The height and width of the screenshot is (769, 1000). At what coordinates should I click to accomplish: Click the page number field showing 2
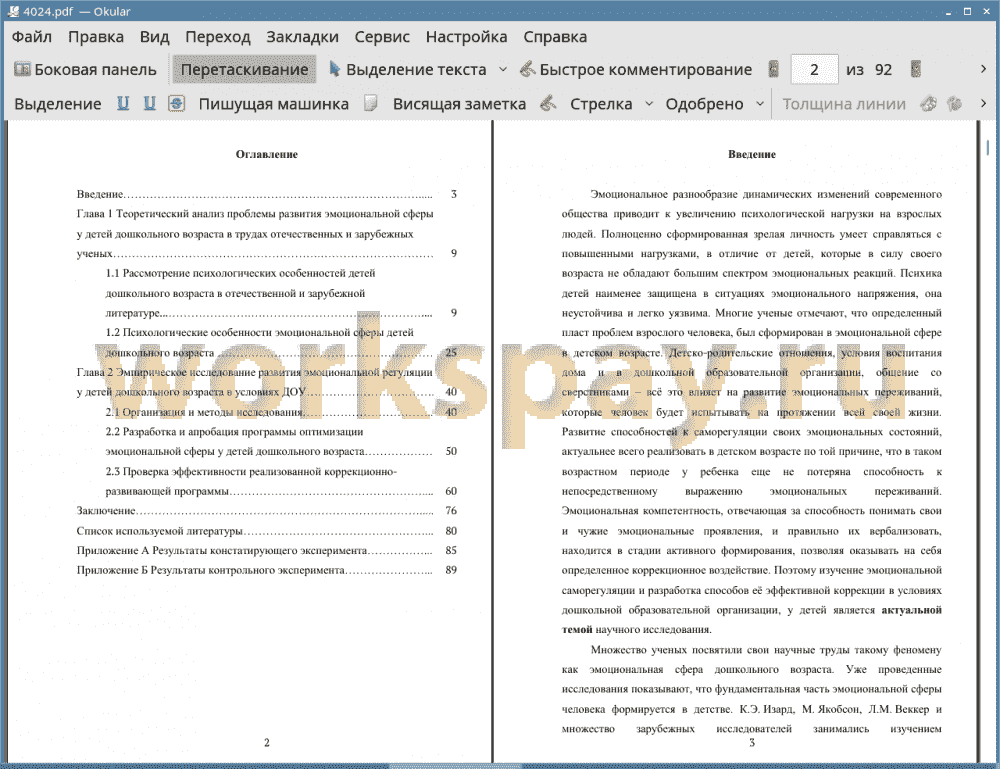click(814, 70)
